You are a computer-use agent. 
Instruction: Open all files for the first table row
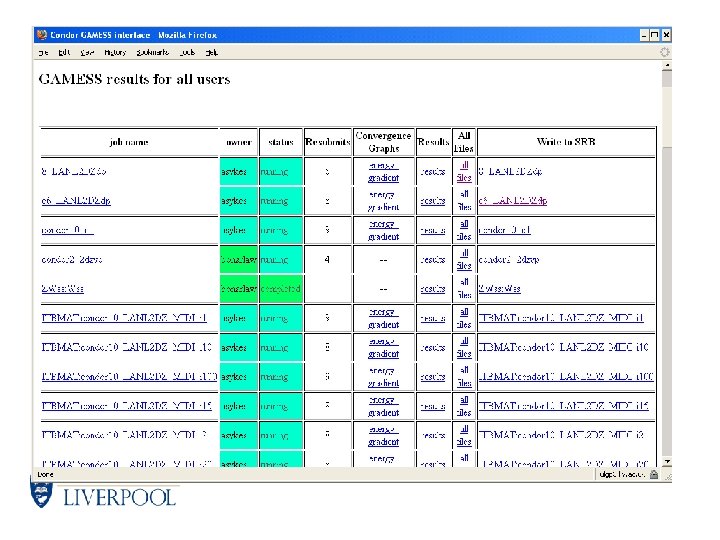[x=464, y=171]
